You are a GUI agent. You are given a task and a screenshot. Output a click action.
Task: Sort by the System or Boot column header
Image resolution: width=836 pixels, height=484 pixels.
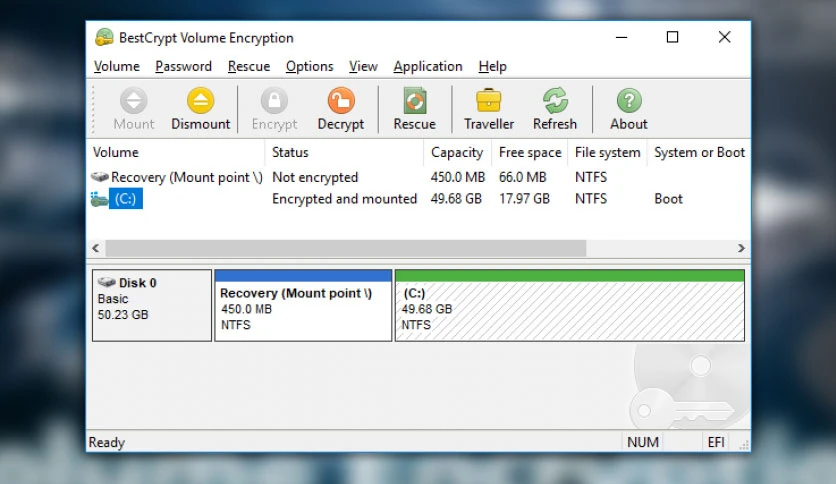tap(699, 152)
